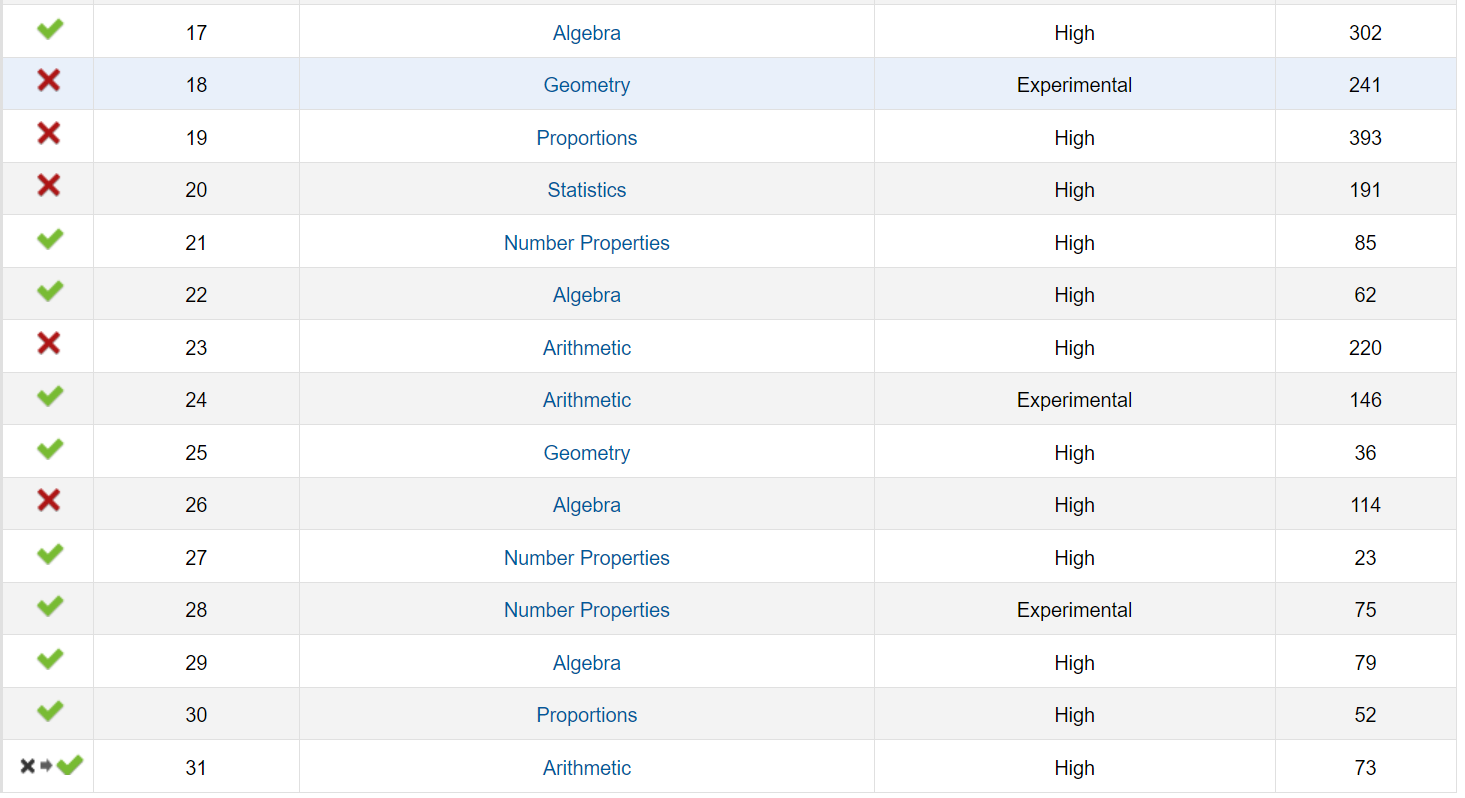Open the Statistics link for question 20

[x=586, y=190]
